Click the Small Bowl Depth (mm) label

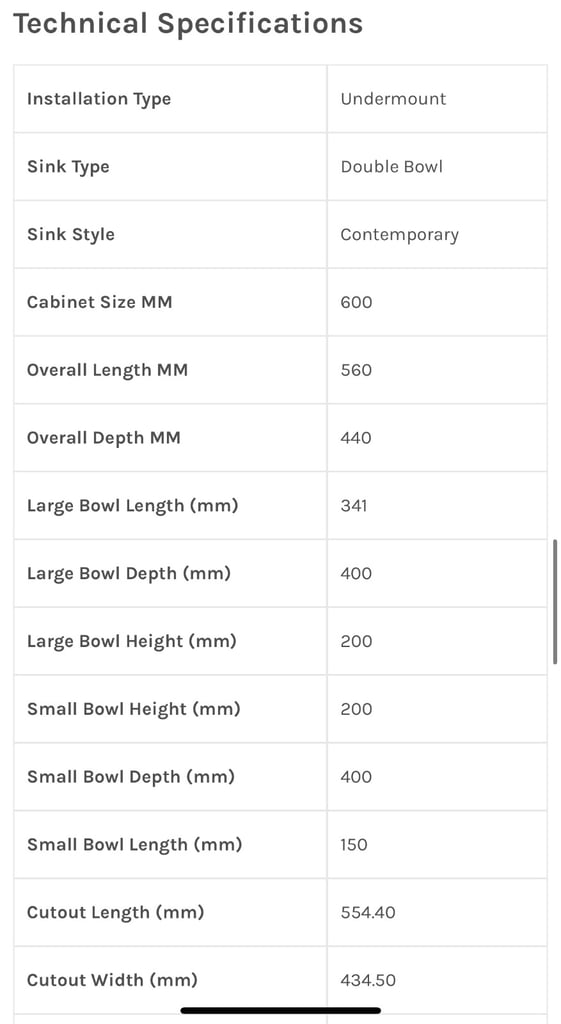pyautogui.click(x=131, y=777)
